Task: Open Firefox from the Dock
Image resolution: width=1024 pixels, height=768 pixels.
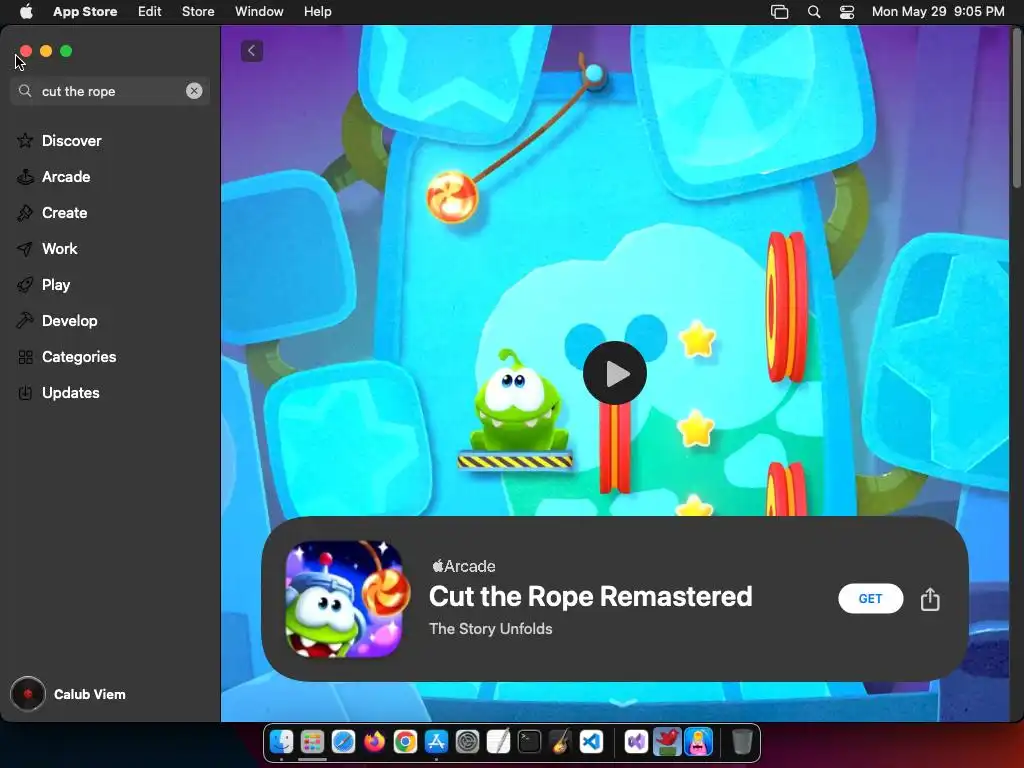Action: (374, 742)
